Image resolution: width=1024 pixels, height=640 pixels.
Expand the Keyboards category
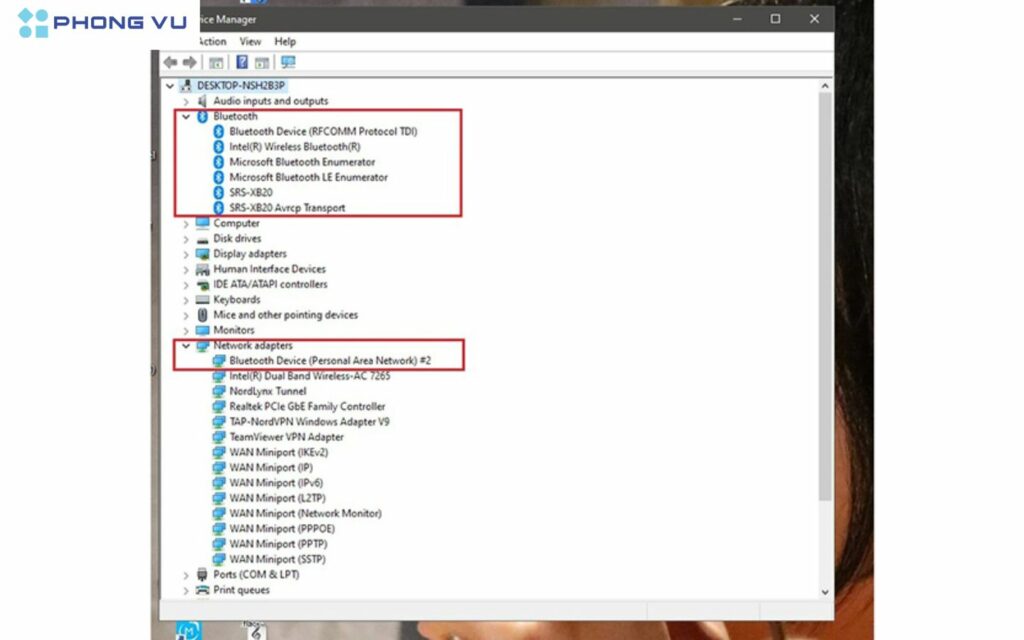tap(185, 299)
